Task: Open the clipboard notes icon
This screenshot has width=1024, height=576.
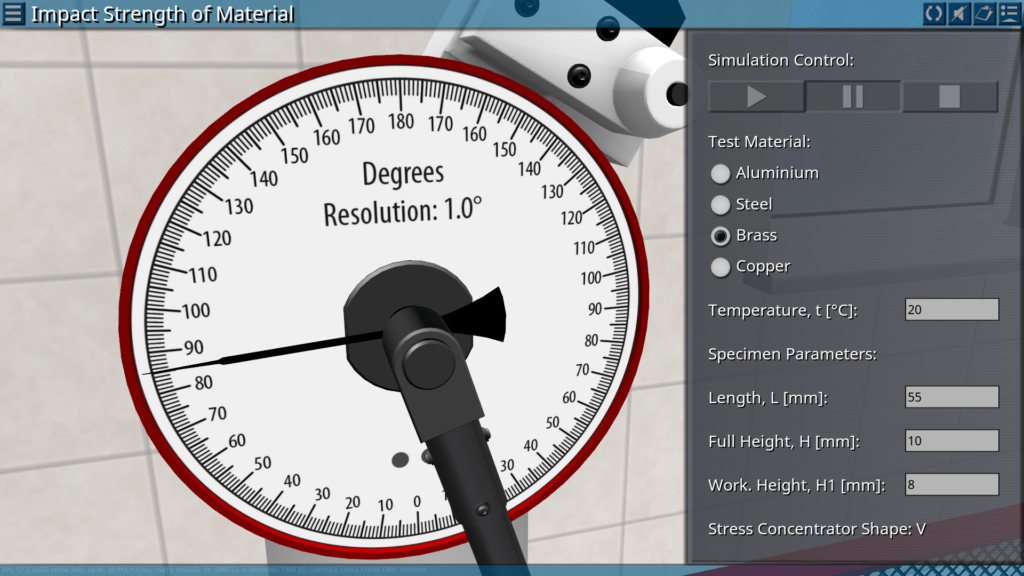Action: pyautogui.click(x=984, y=14)
